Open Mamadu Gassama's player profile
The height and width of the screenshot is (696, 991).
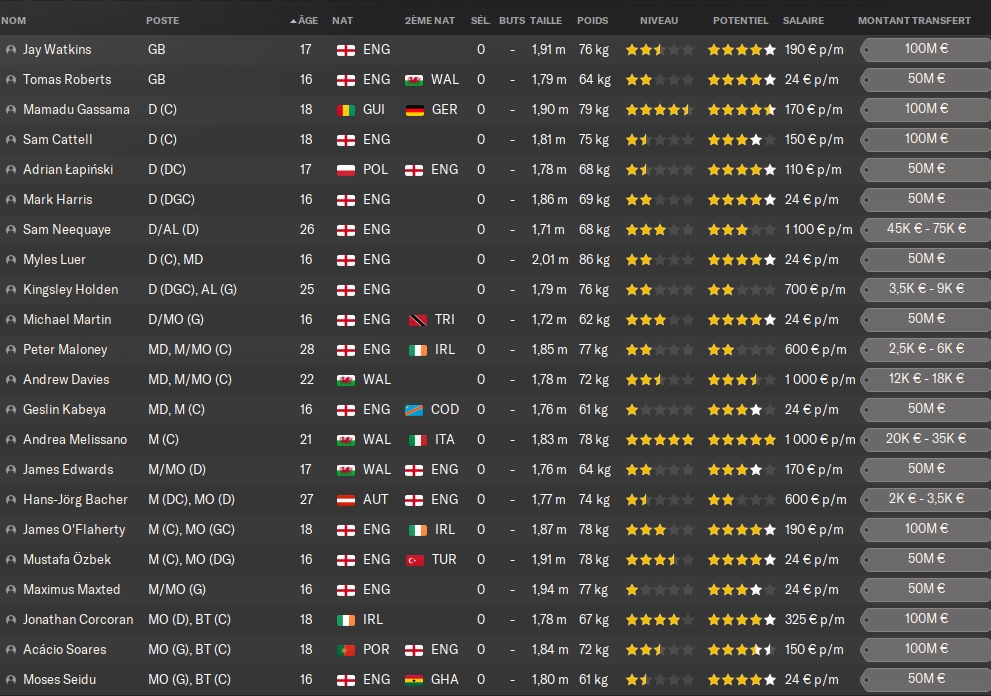[76, 109]
